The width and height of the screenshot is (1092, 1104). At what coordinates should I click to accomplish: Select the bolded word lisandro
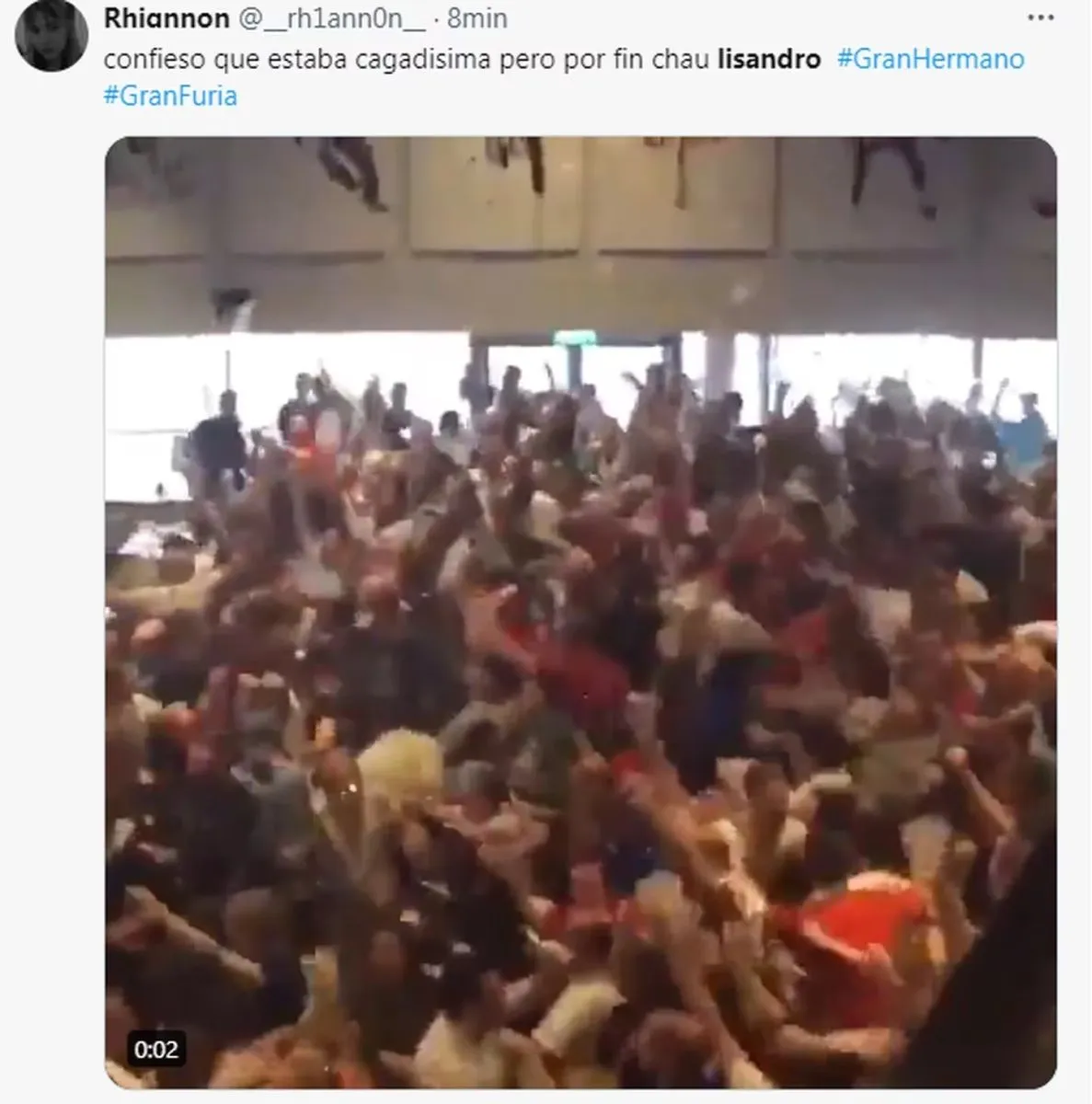(768, 59)
